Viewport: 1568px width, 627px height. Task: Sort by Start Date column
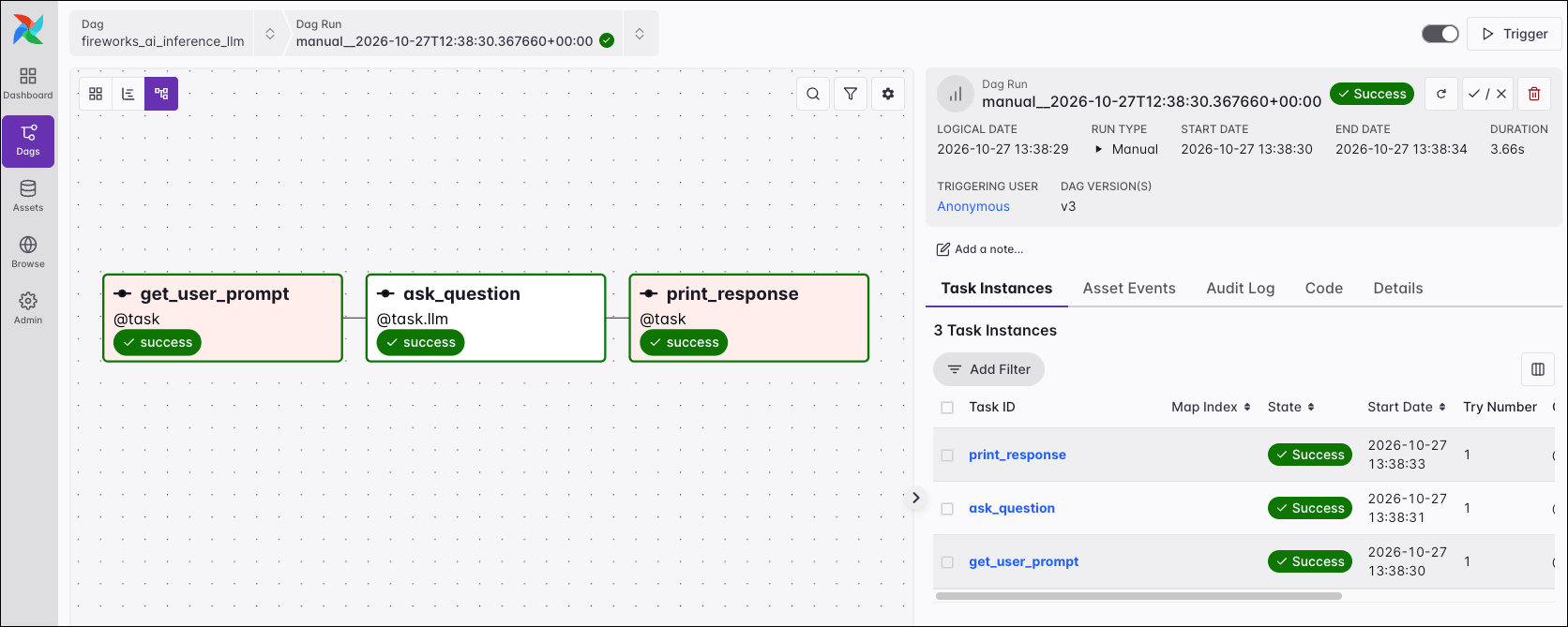[1407, 407]
